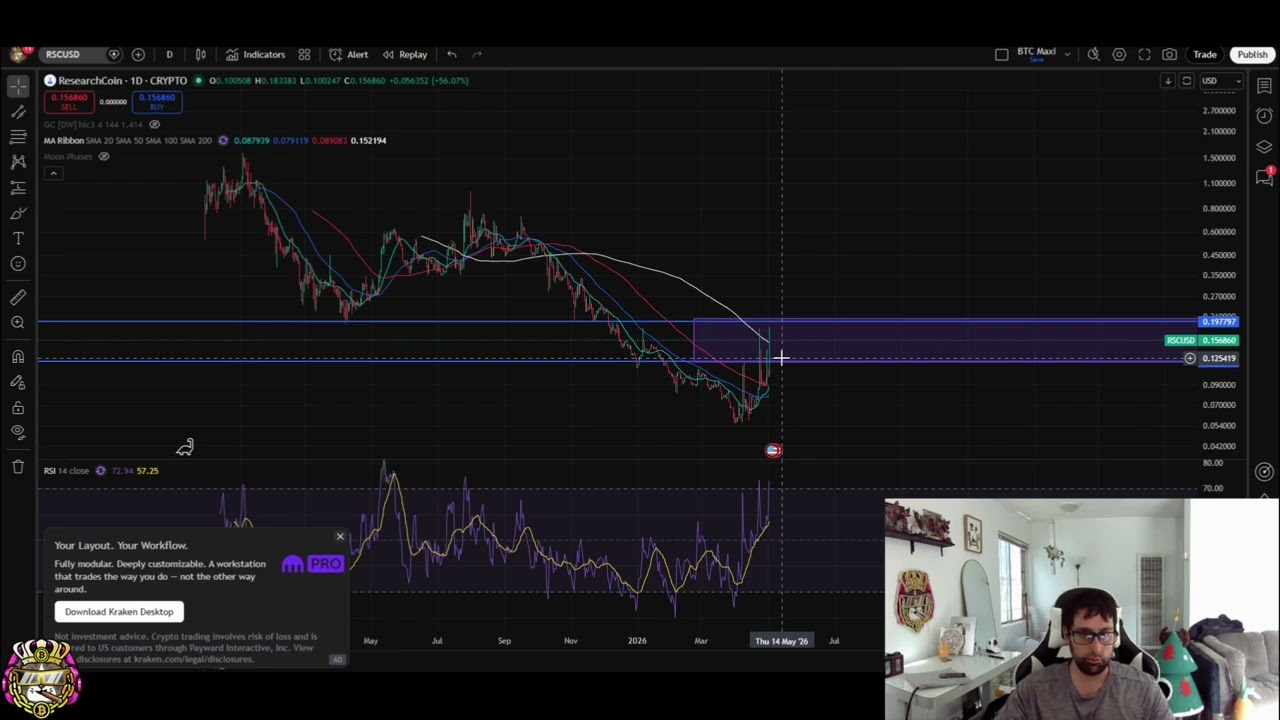1280x720 pixels.
Task: Take a chart snapshot with camera icon
Action: [1169, 54]
